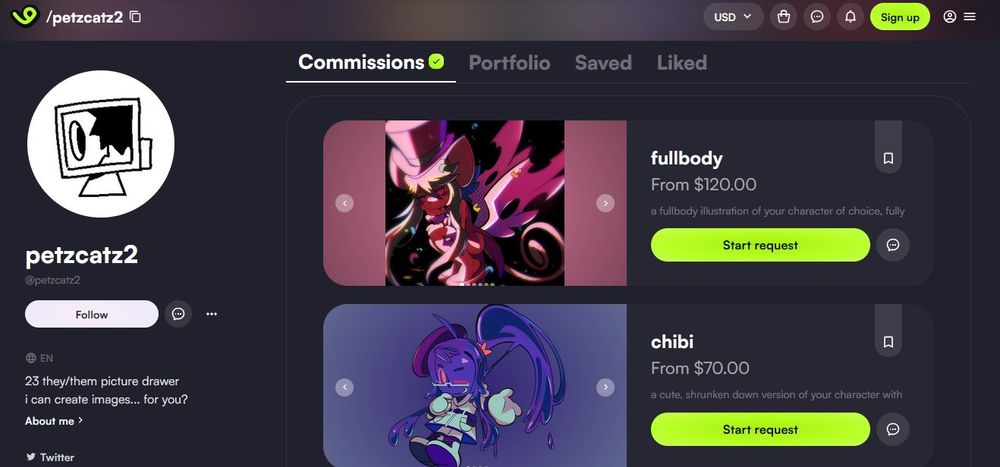Switch to the Portfolio tab
Screen dimensions: 1000x467
(x=510, y=63)
